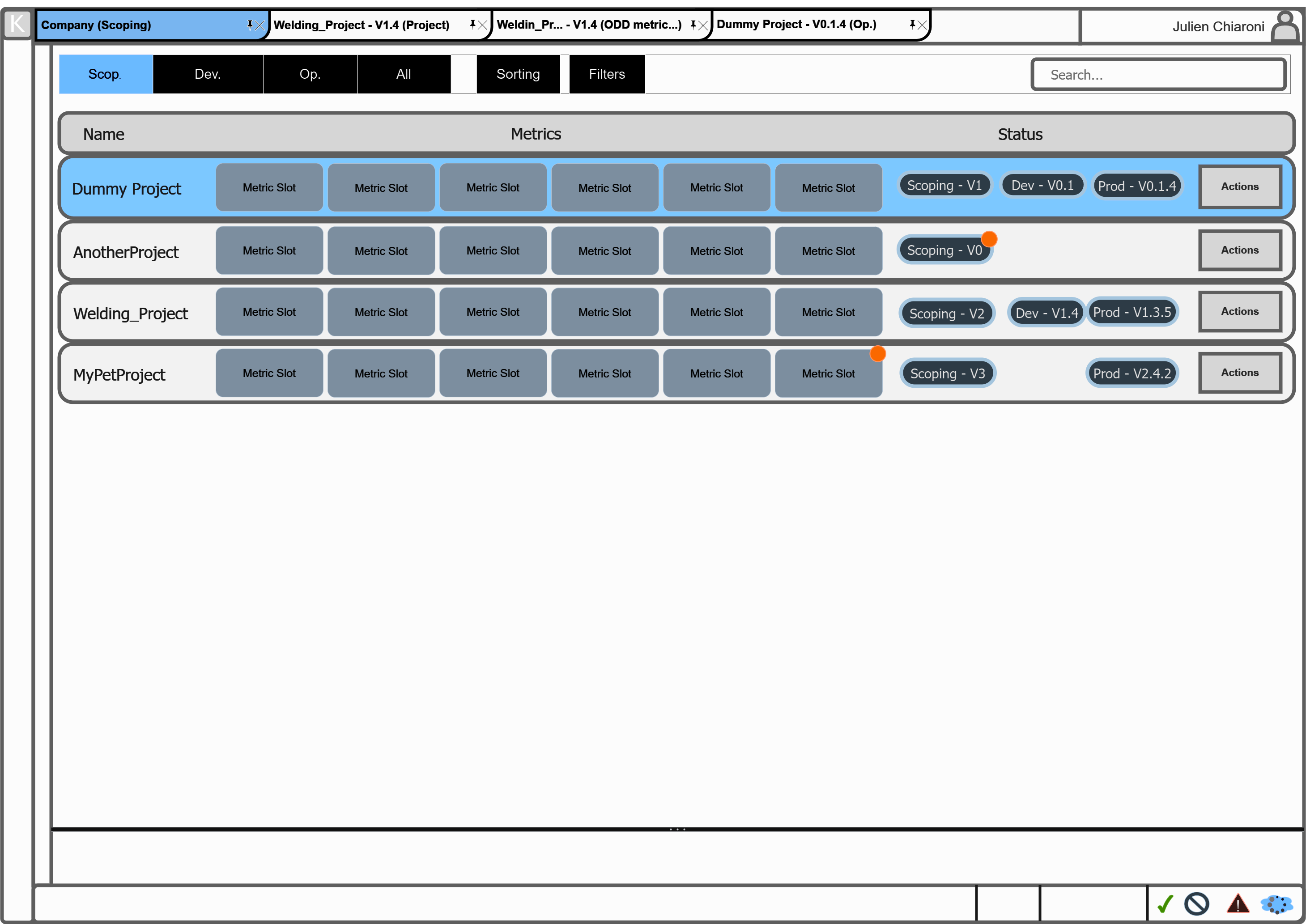1306x924 pixels.
Task: Pin the Welding_Project - V1.4 (Project) tab
Action: pos(472,25)
